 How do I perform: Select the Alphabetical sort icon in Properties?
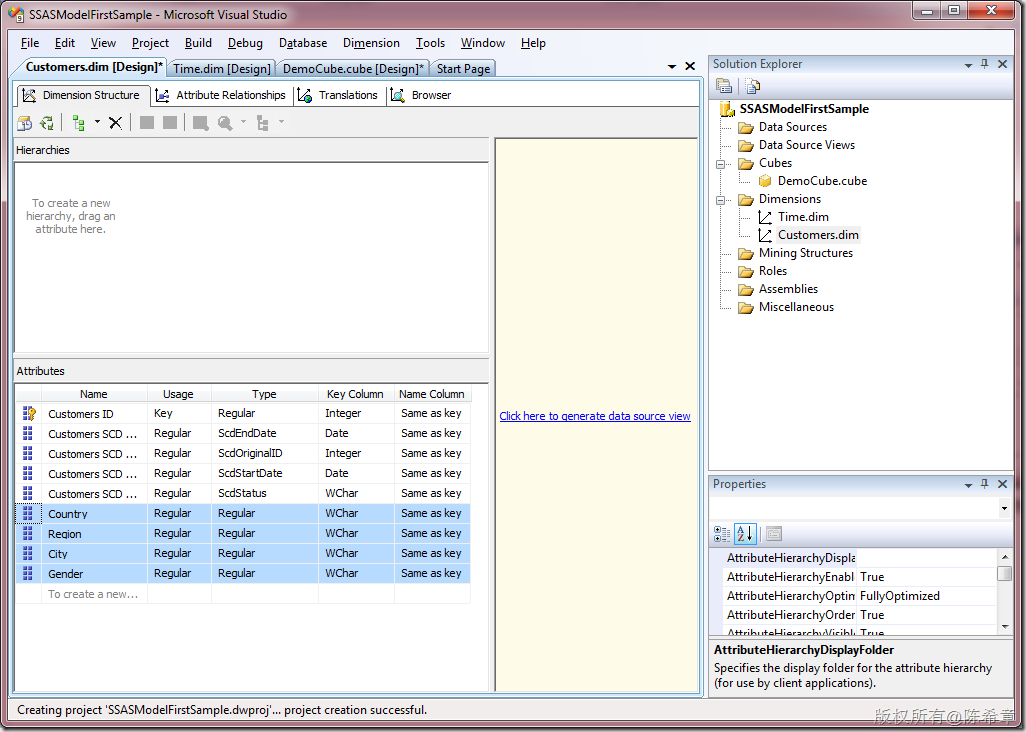click(745, 534)
